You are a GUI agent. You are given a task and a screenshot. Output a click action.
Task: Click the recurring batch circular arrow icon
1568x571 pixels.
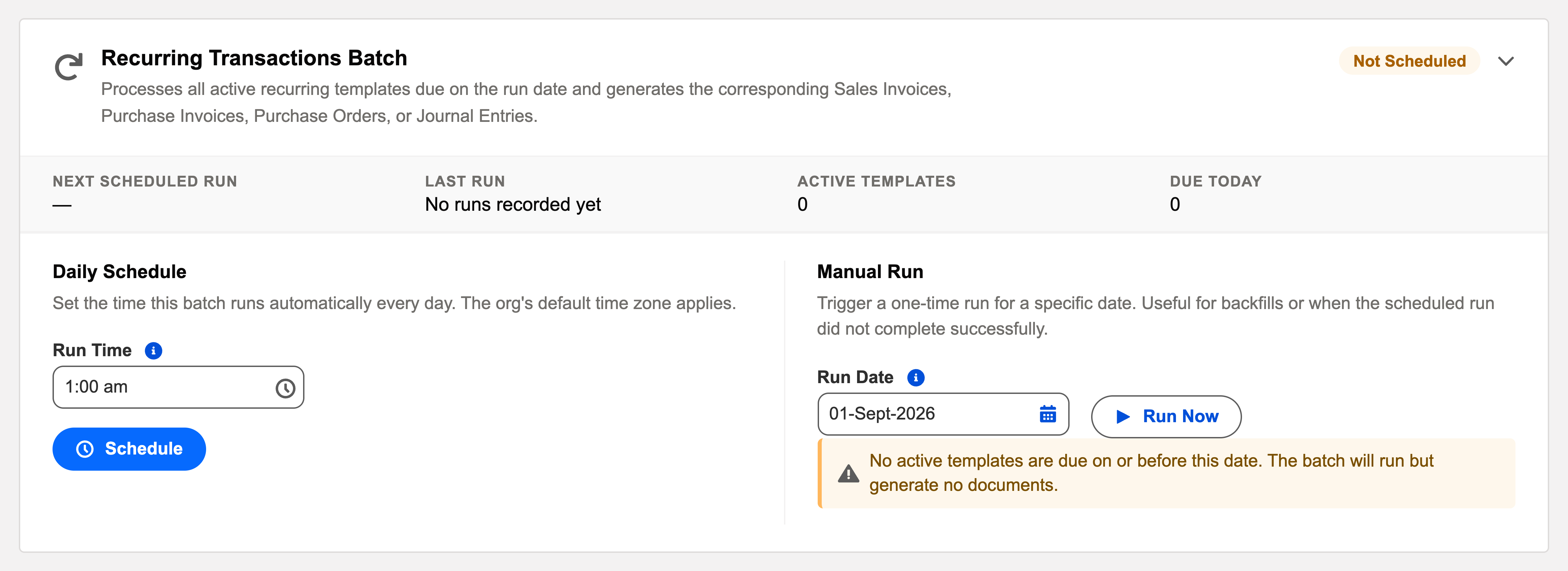click(68, 66)
